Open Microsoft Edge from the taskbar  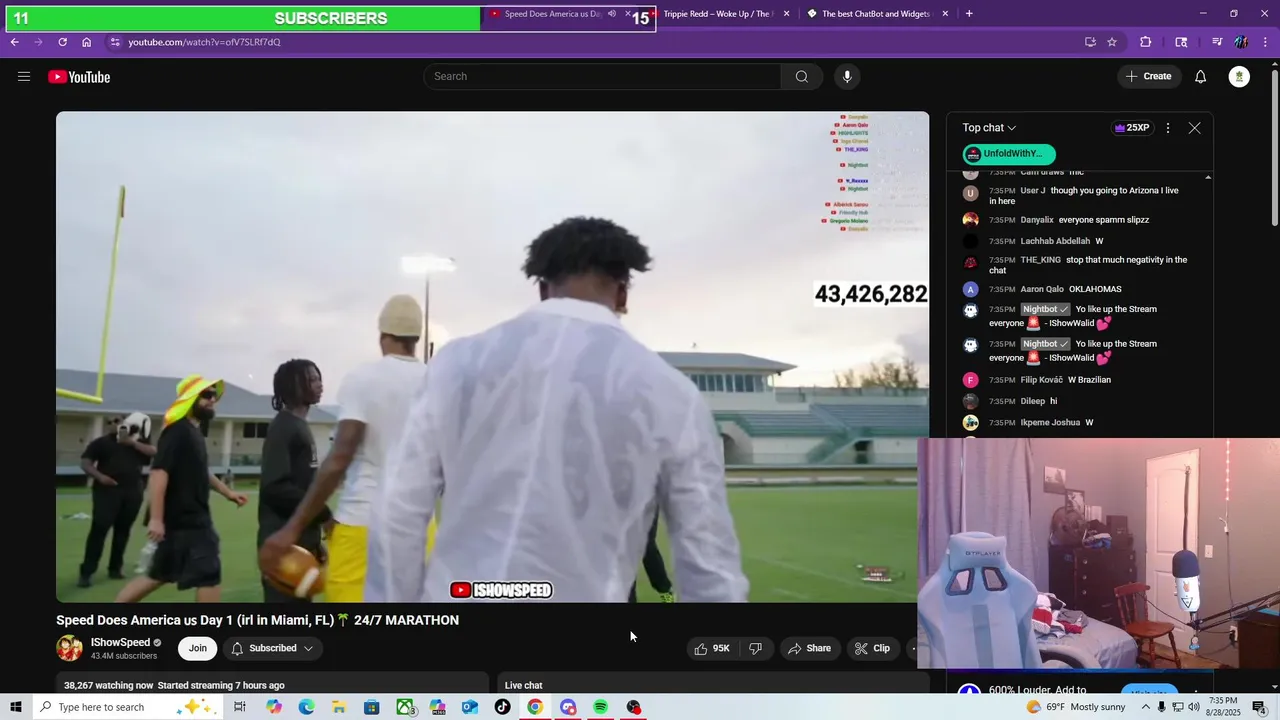click(x=306, y=707)
